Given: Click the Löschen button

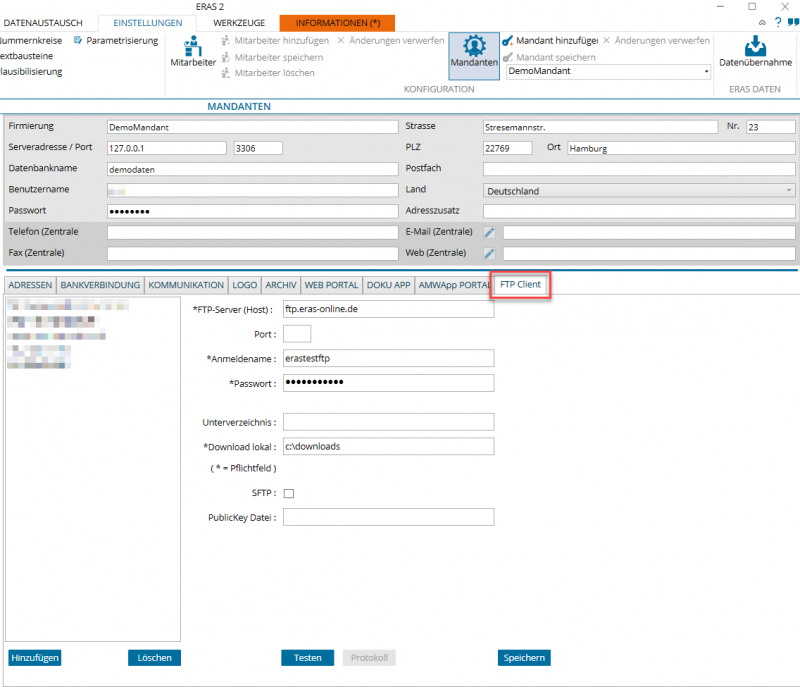Looking at the screenshot, I should click(154, 658).
